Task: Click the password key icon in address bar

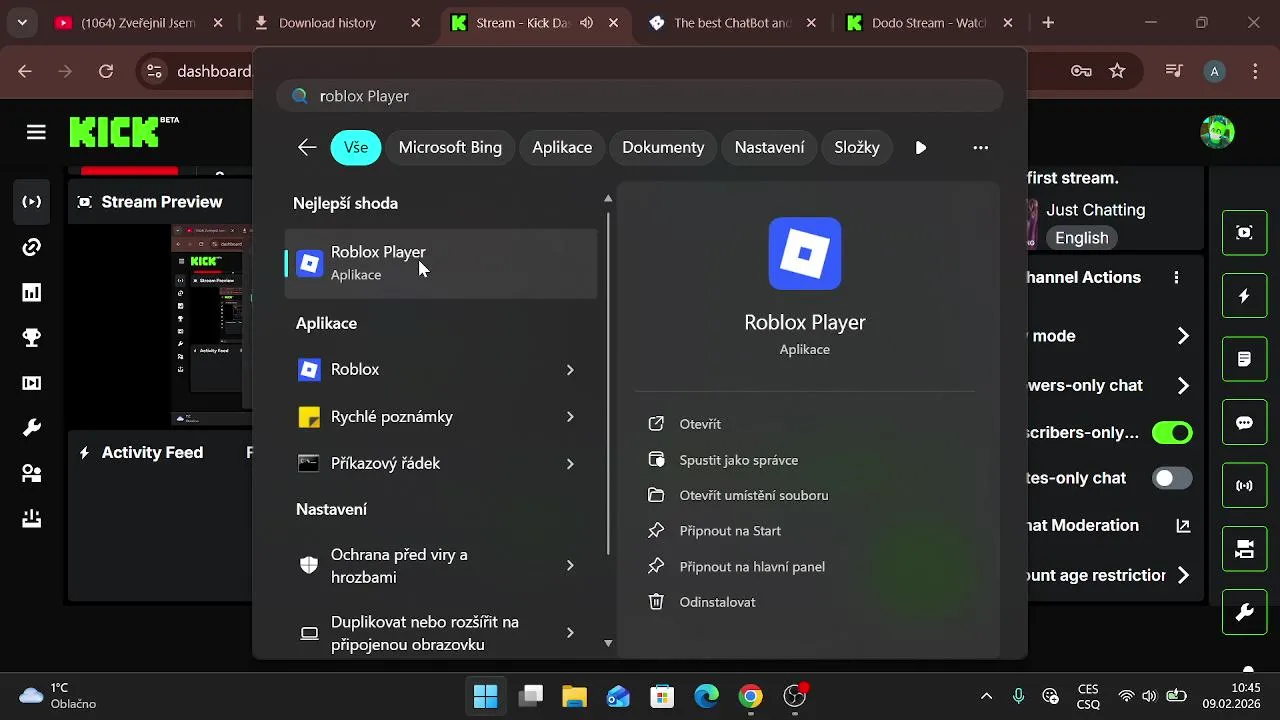Action: click(1080, 71)
